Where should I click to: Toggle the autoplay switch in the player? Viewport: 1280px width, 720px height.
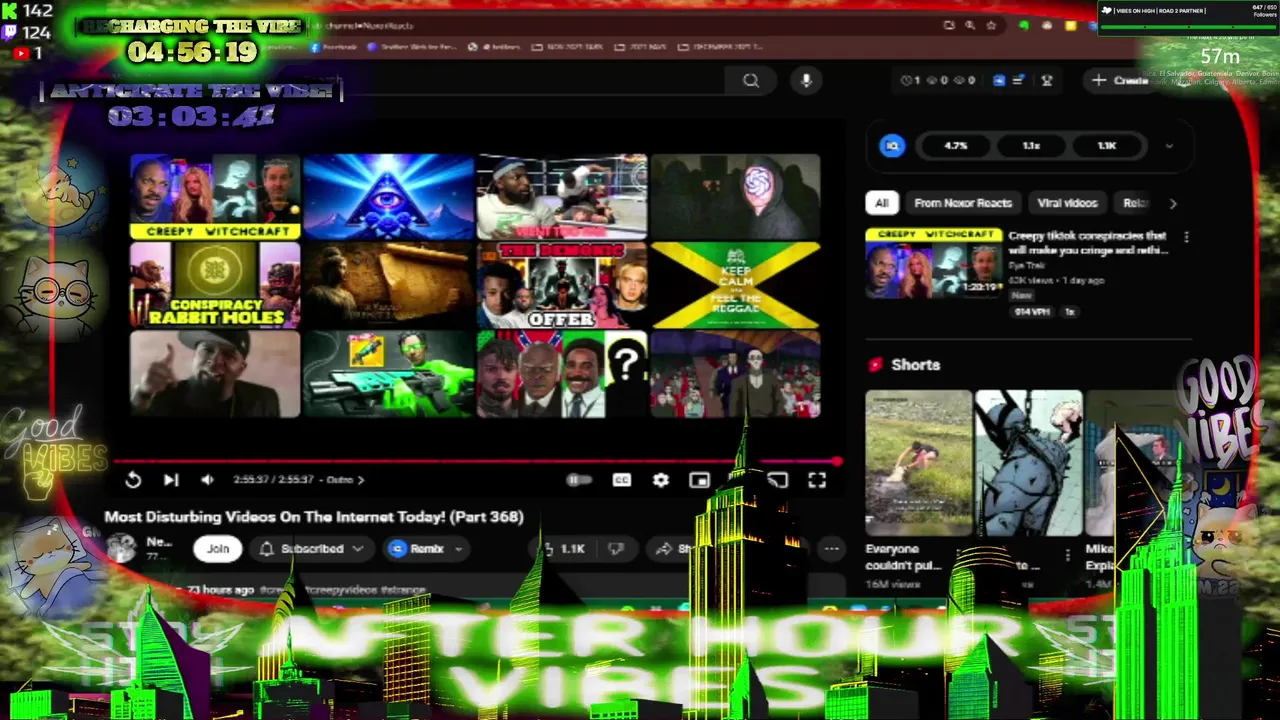pos(577,480)
